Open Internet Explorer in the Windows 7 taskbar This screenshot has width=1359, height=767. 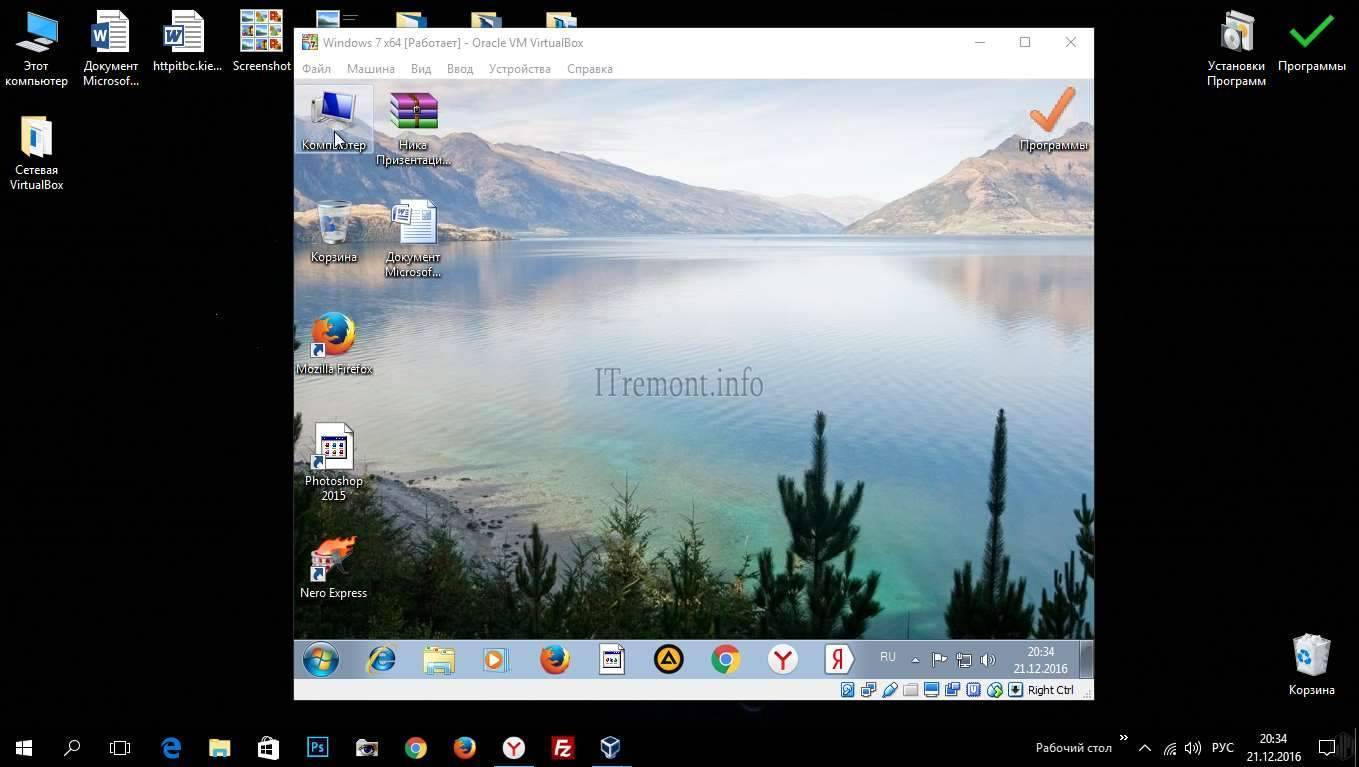(x=381, y=660)
